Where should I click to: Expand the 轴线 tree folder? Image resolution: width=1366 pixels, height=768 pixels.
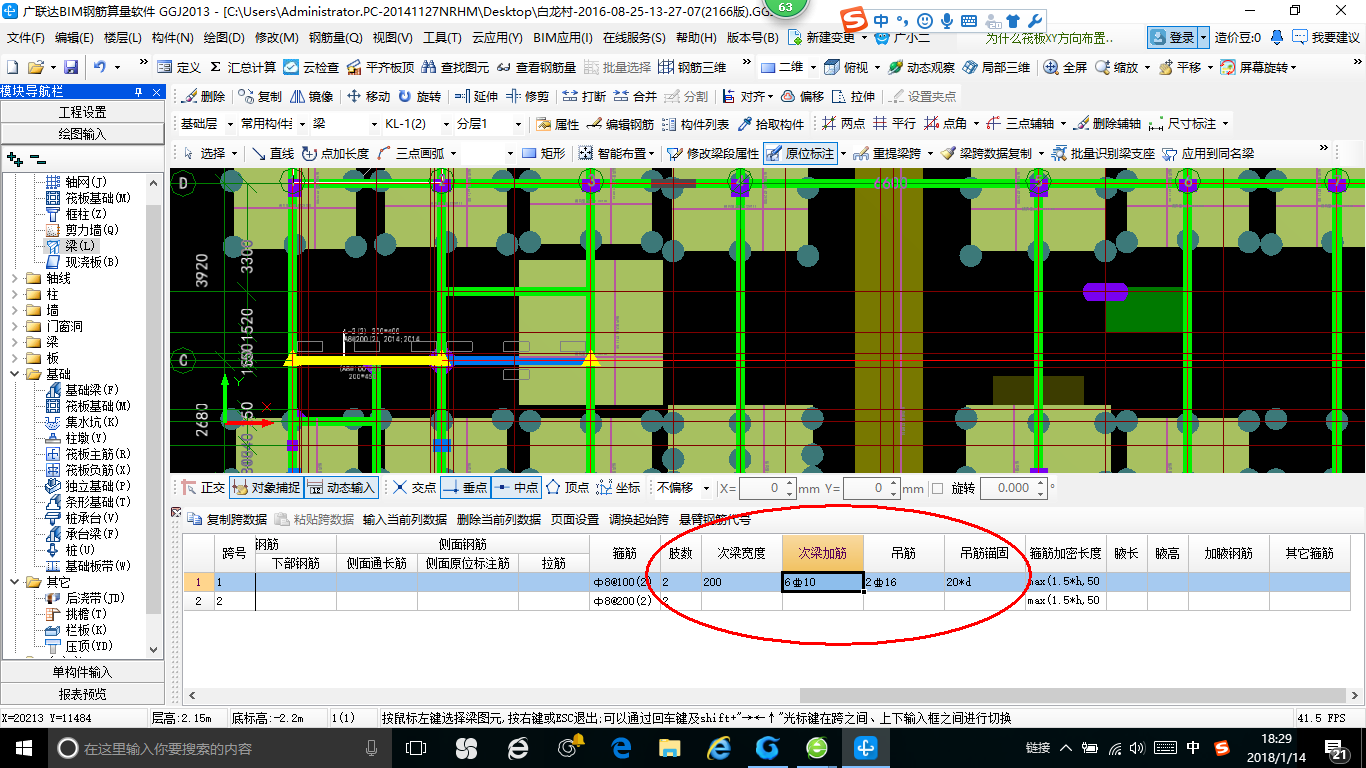click(x=12, y=278)
